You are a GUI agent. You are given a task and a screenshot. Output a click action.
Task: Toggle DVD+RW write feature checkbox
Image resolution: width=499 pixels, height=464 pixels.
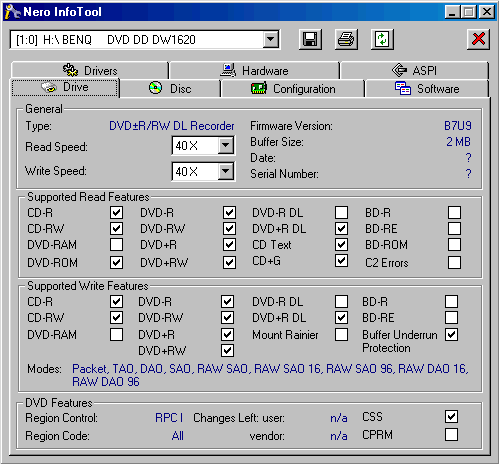227,350
